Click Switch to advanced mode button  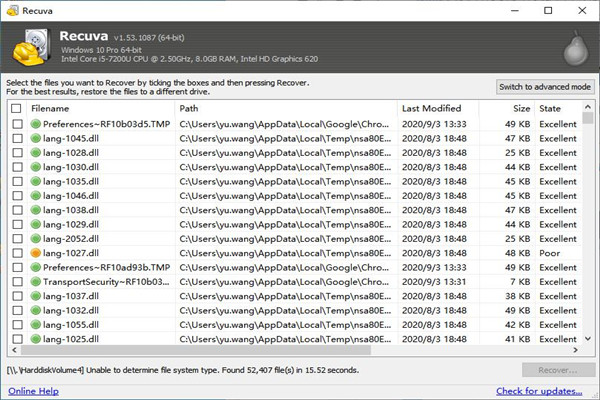point(545,87)
